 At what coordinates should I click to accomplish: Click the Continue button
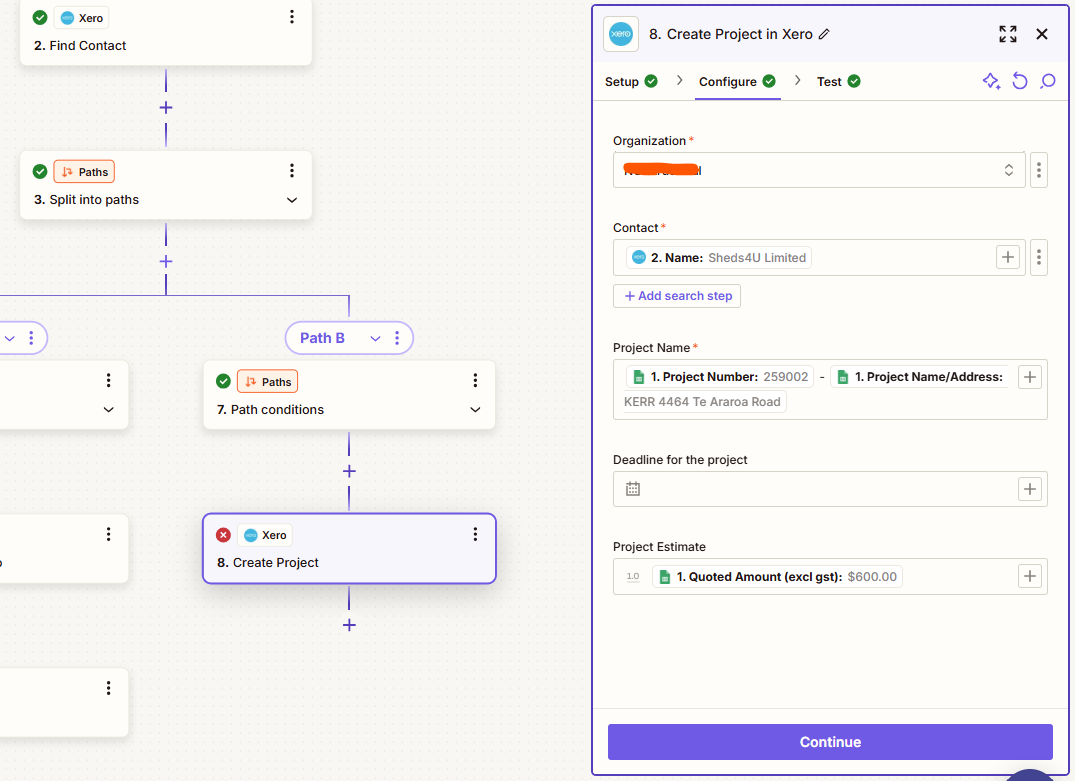(x=830, y=742)
